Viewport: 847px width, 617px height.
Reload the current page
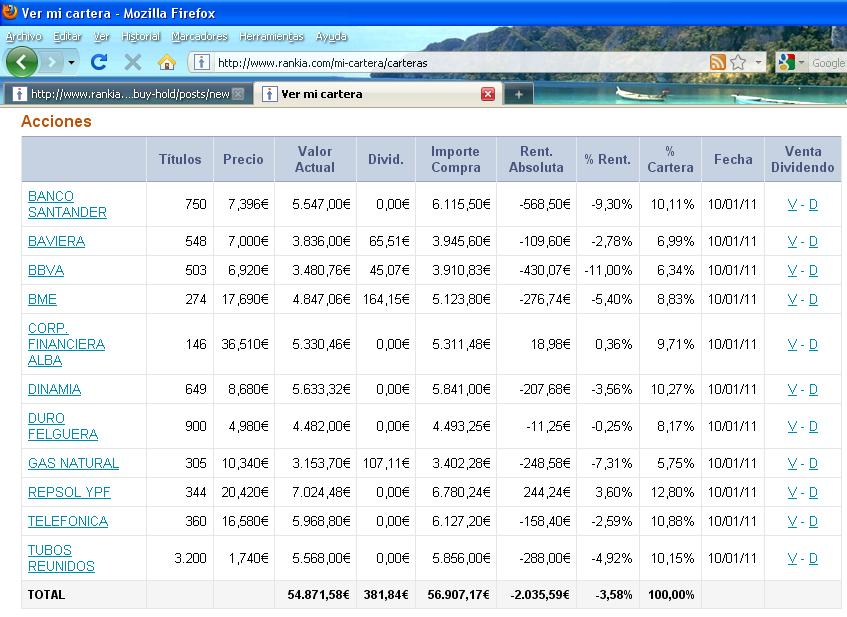[x=98, y=62]
